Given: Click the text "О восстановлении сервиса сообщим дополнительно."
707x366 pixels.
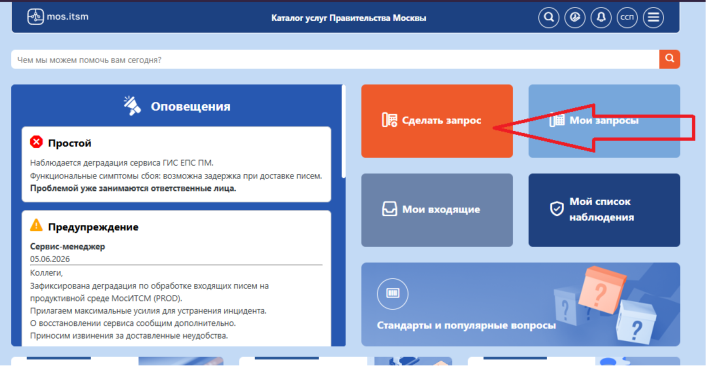Looking at the screenshot, I should pyautogui.click(x=133, y=323).
